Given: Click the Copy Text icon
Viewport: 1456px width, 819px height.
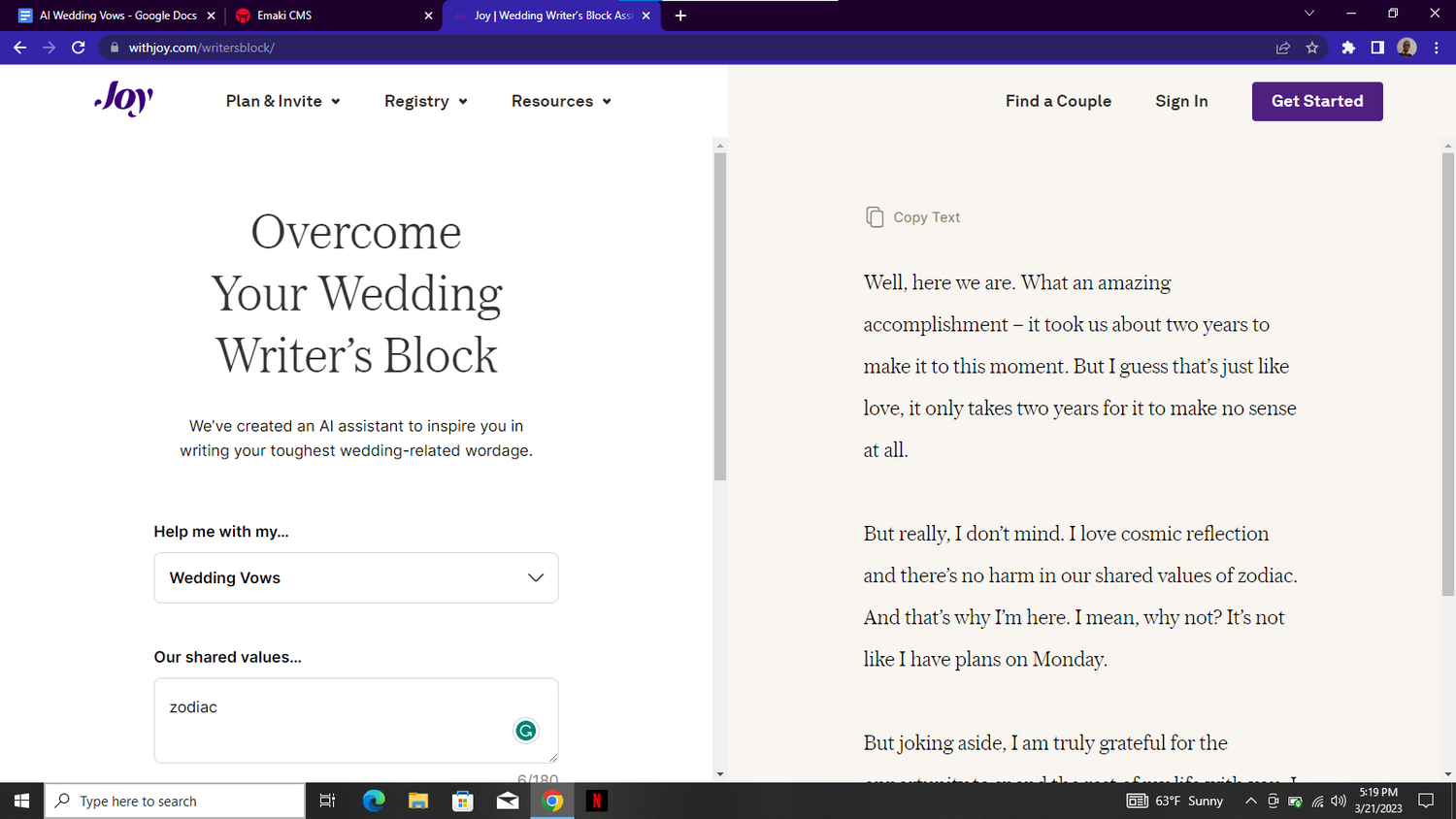Looking at the screenshot, I should 875,217.
